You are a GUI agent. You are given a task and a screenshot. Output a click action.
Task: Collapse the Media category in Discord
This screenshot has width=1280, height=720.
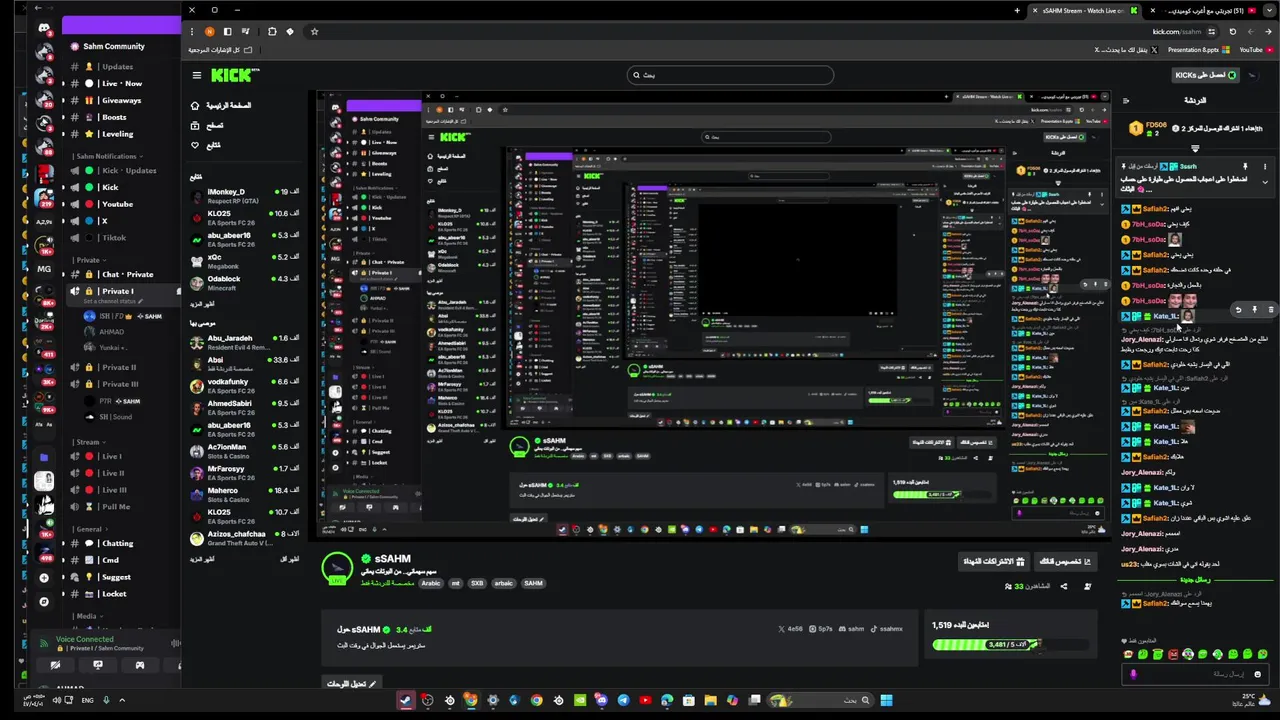coord(88,616)
